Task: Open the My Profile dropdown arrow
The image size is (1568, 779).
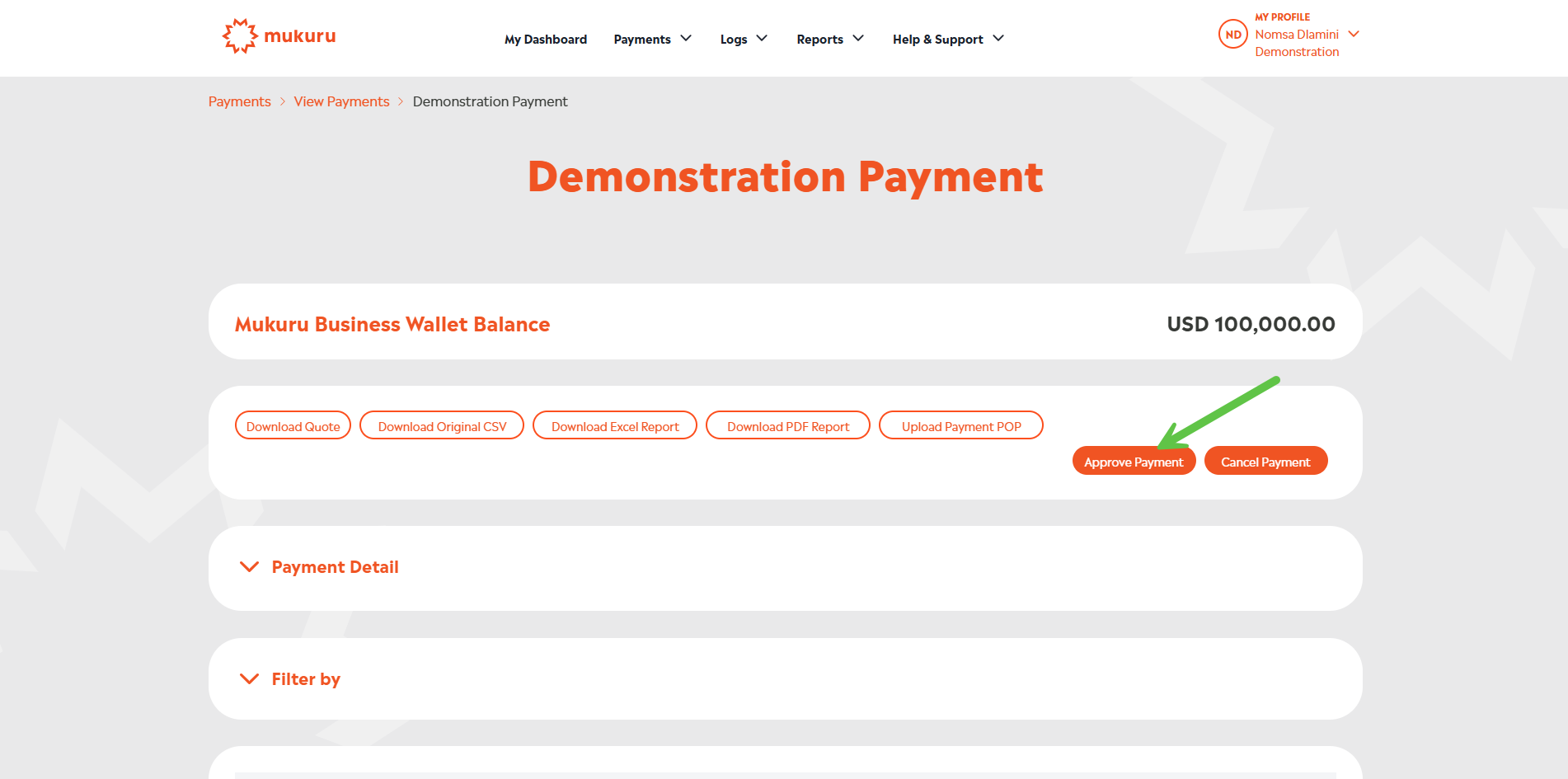Action: (1353, 34)
